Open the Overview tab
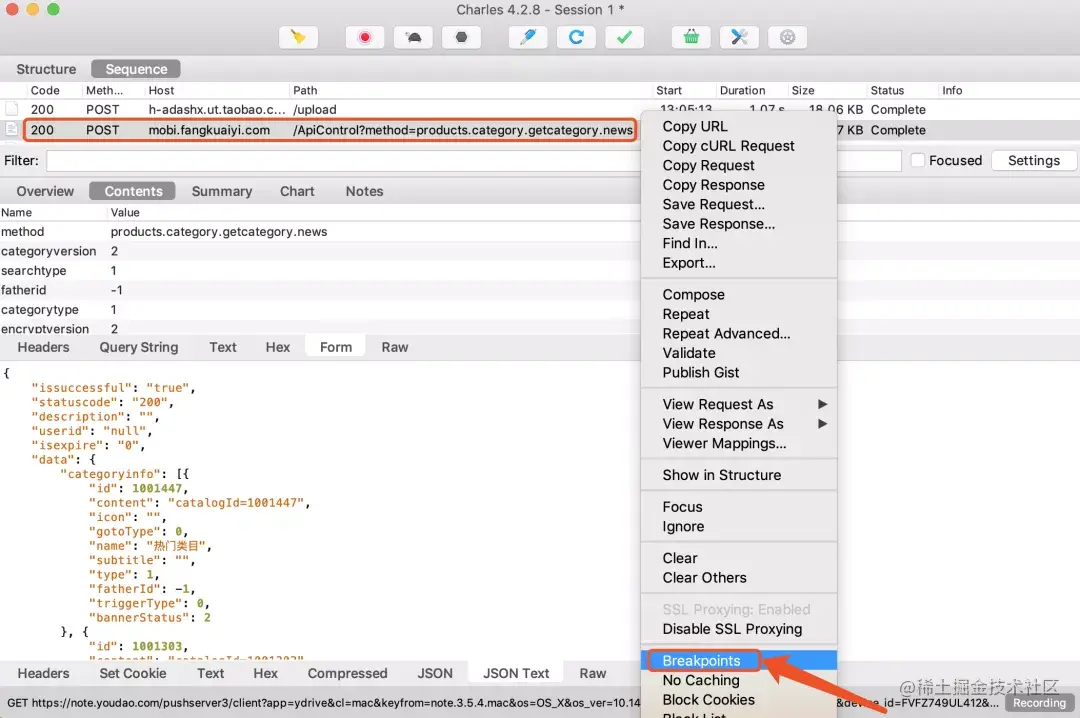 pos(45,191)
